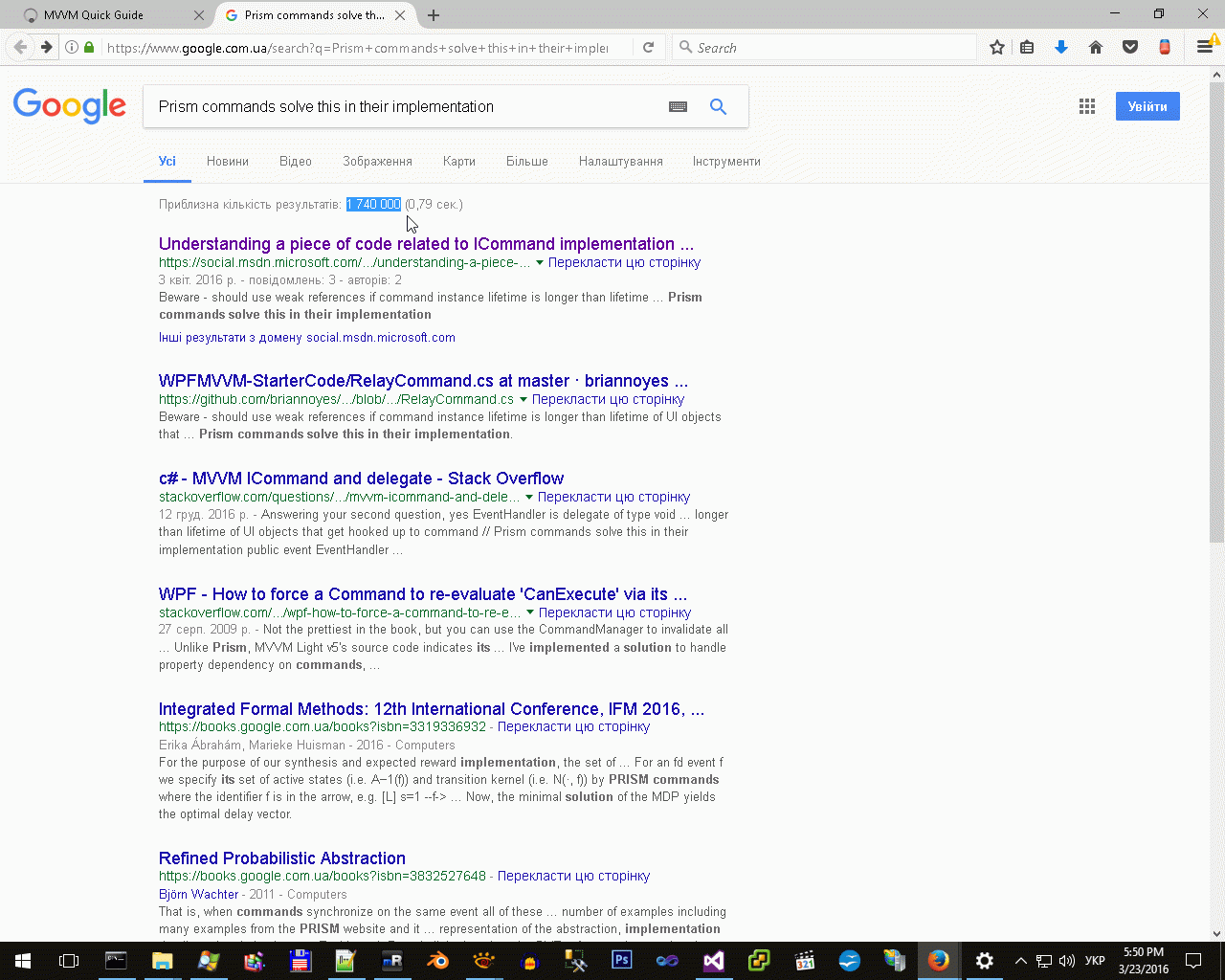The width and height of the screenshot is (1225, 980).
Task: Expand the arrow beside wpf-how-to-force-a-command URL
Action: pyautogui.click(x=530, y=613)
